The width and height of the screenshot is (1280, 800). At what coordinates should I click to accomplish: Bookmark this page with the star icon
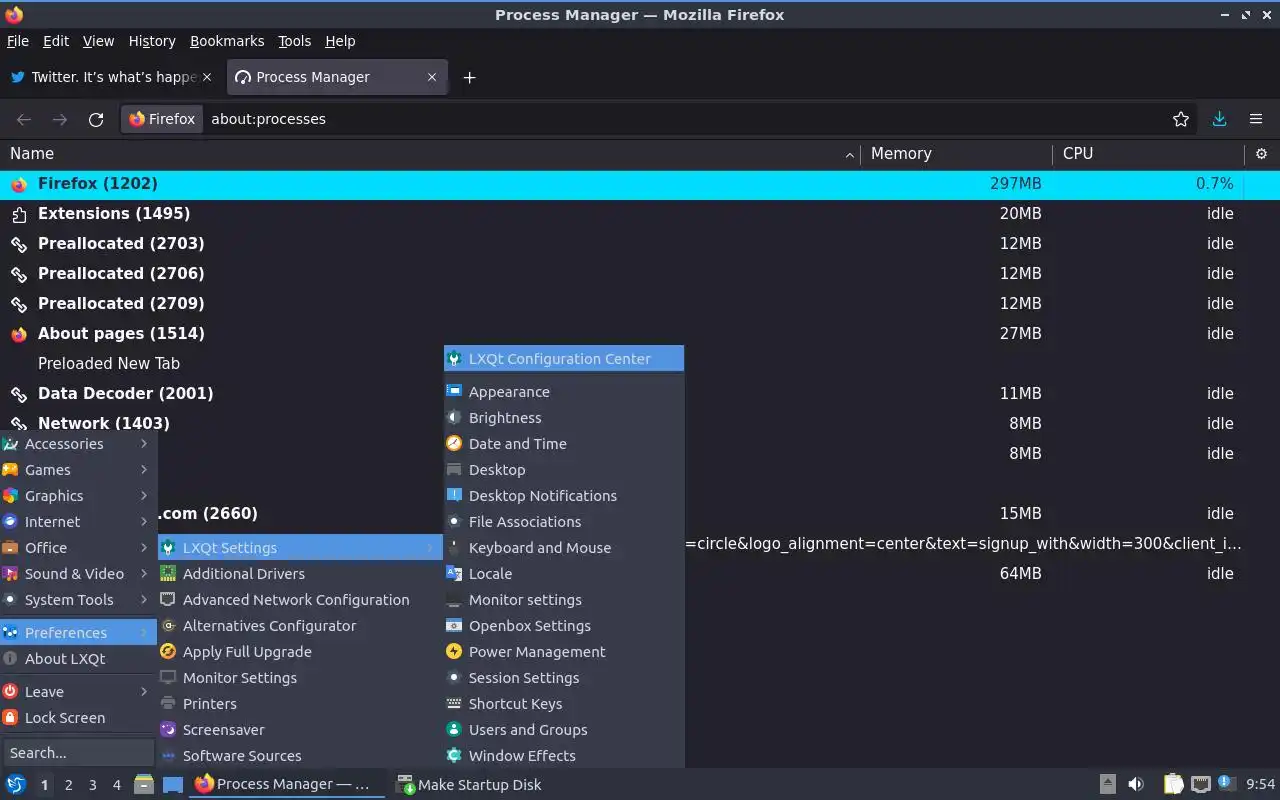click(x=1181, y=119)
